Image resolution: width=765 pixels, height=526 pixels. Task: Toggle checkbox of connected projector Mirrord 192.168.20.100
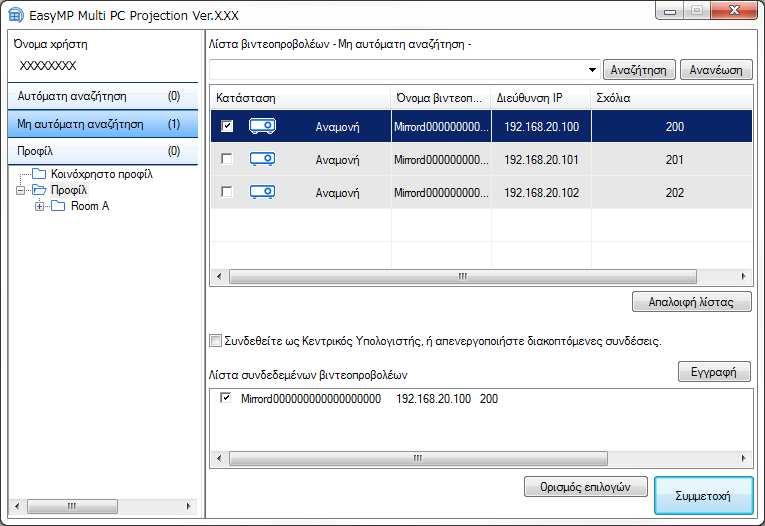pos(225,398)
